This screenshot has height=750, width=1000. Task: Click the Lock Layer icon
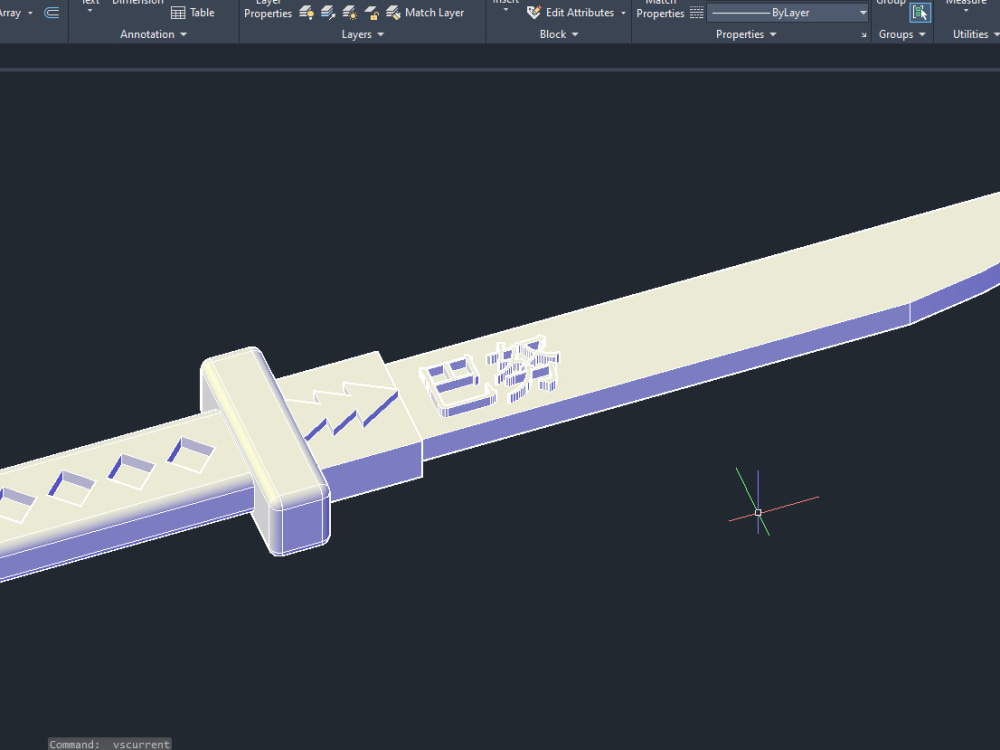pyautogui.click(x=371, y=13)
